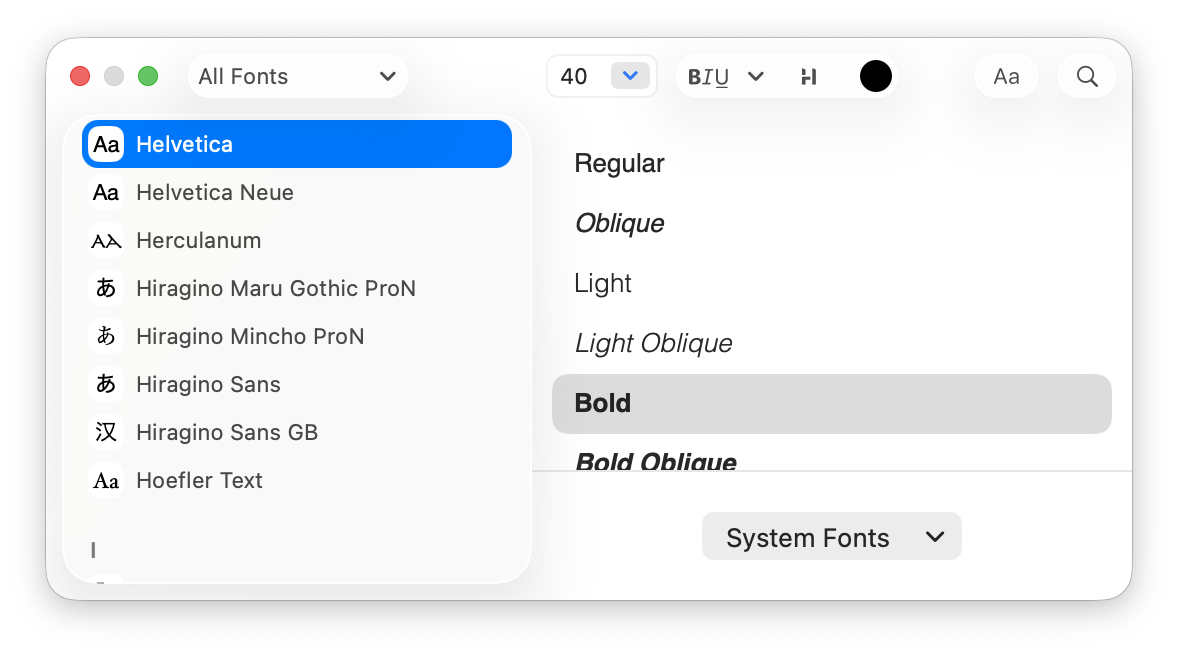Viewport: 1178px width, 654px height.
Task: Click the Aa preview icon beside Hoefler Text
Action: (106, 480)
